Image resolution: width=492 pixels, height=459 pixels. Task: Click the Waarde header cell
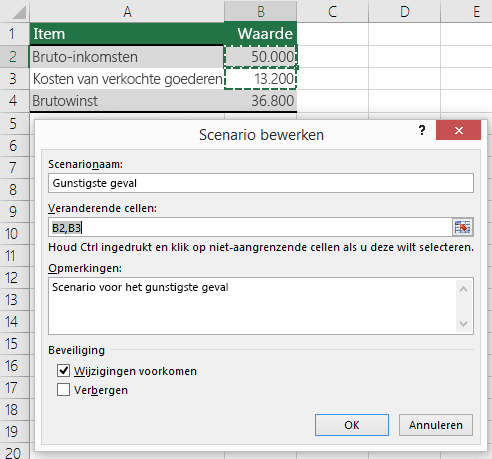click(261, 34)
